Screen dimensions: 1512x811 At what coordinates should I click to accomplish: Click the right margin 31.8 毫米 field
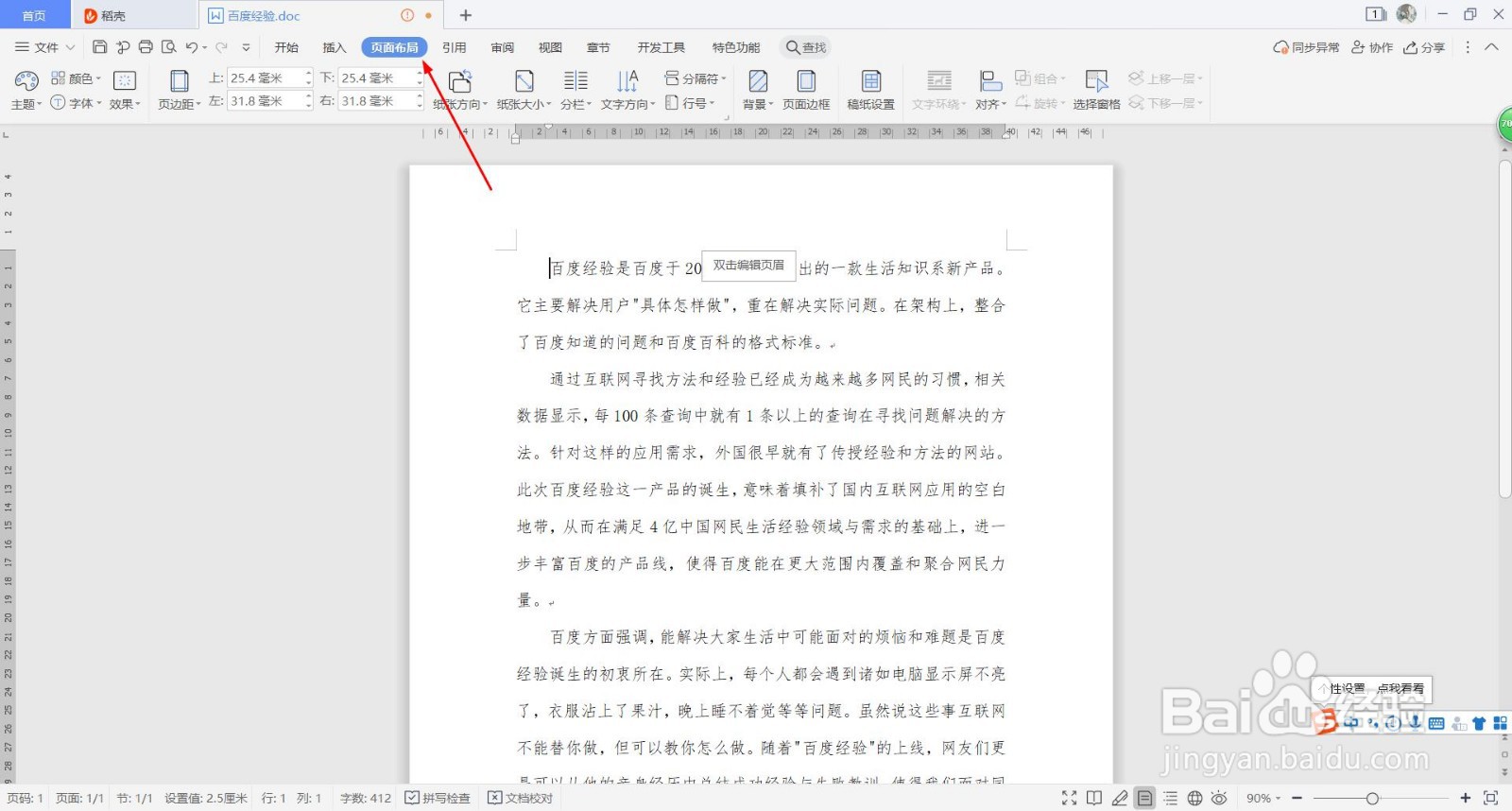pyautogui.click(x=376, y=101)
